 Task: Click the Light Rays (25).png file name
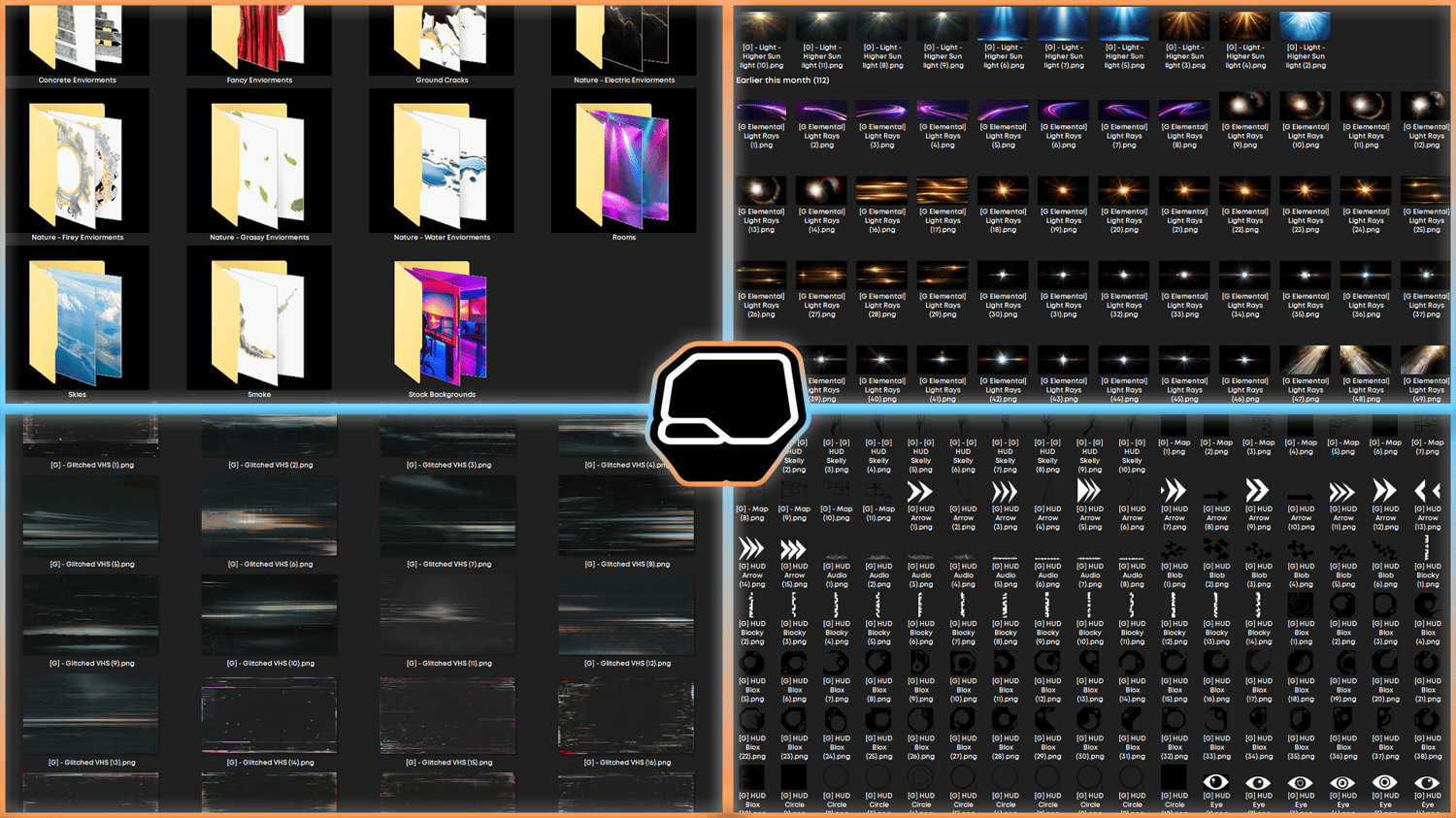(1426, 220)
